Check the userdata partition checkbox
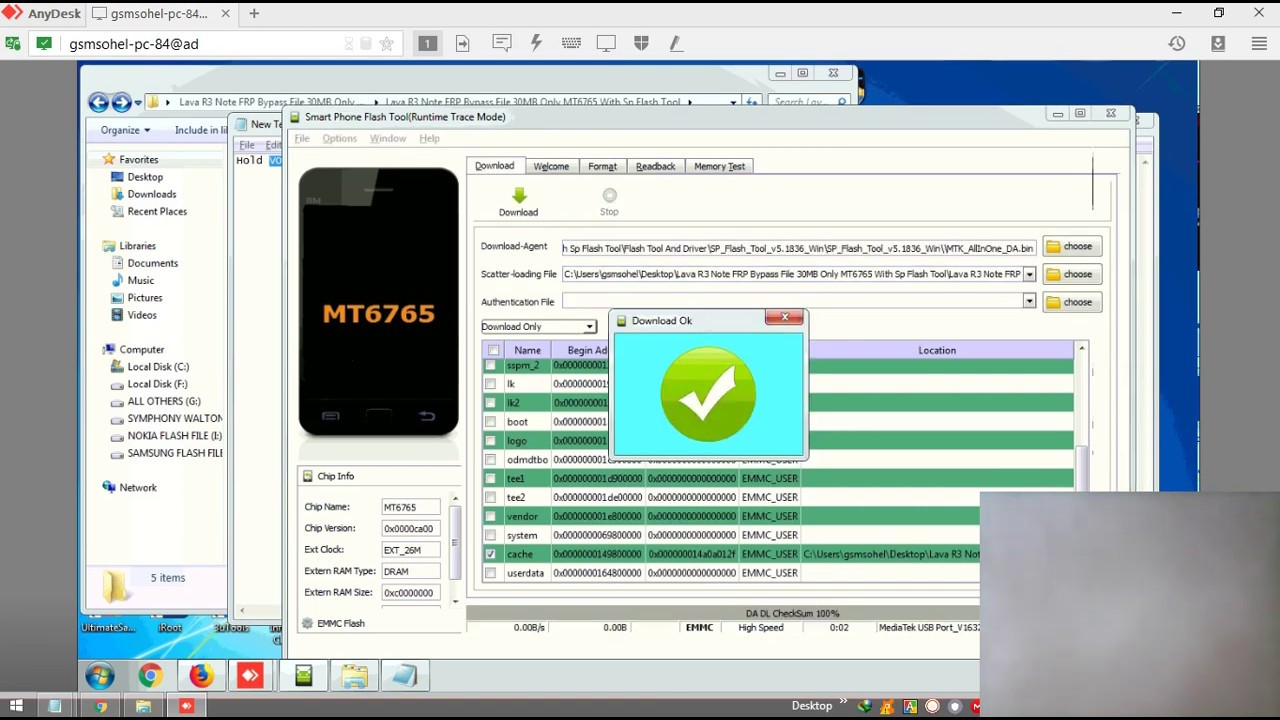Screen dimensions: 1280x720 pyautogui.click(x=490, y=573)
